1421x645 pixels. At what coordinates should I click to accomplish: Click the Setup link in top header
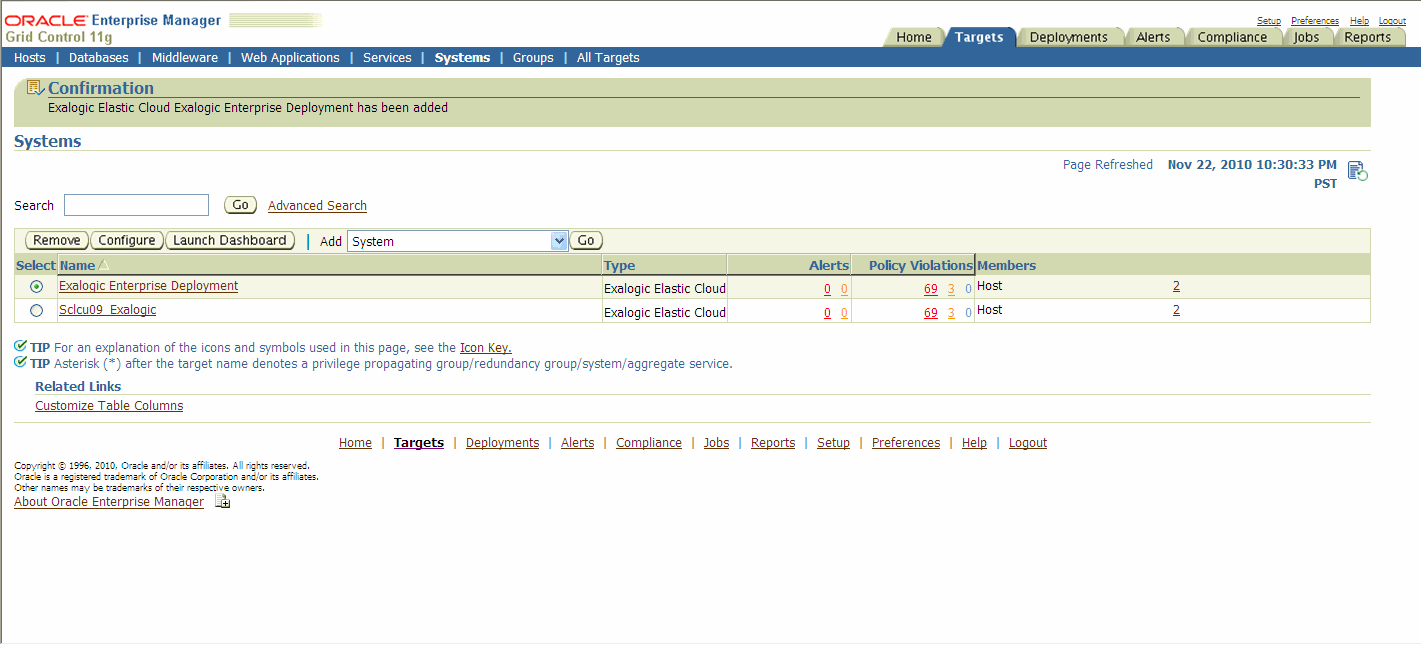(1269, 21)
